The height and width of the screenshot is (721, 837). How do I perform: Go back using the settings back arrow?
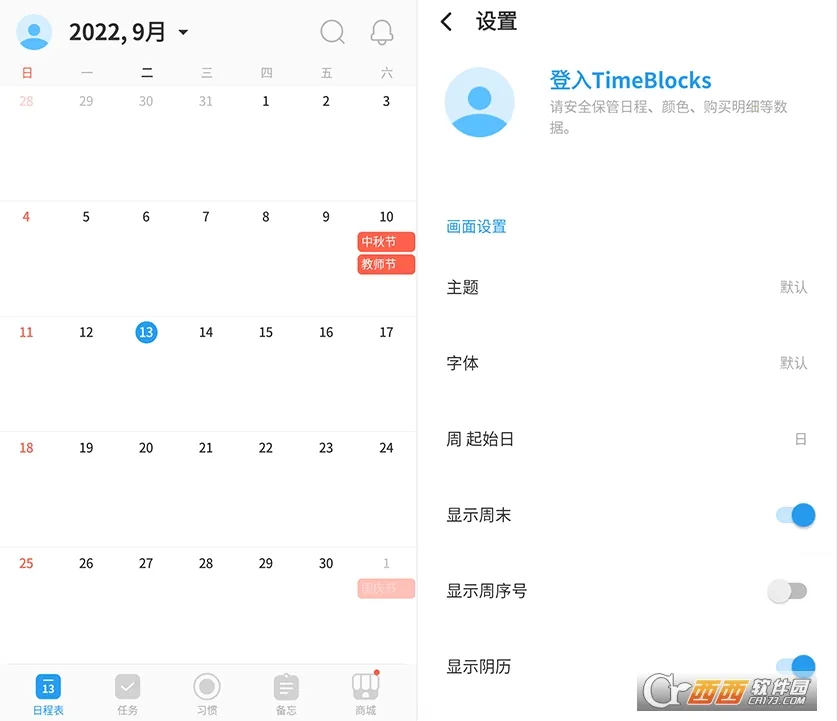pyautogui.click(x=447, y=22)
